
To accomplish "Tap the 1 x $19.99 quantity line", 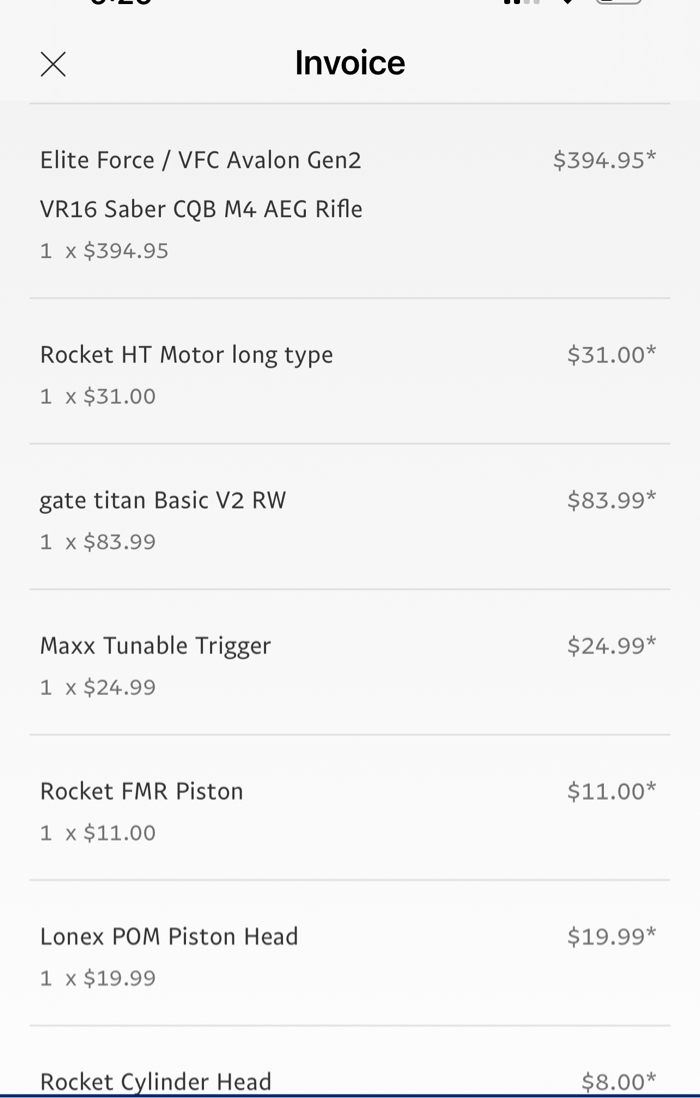I will (98, 979).
